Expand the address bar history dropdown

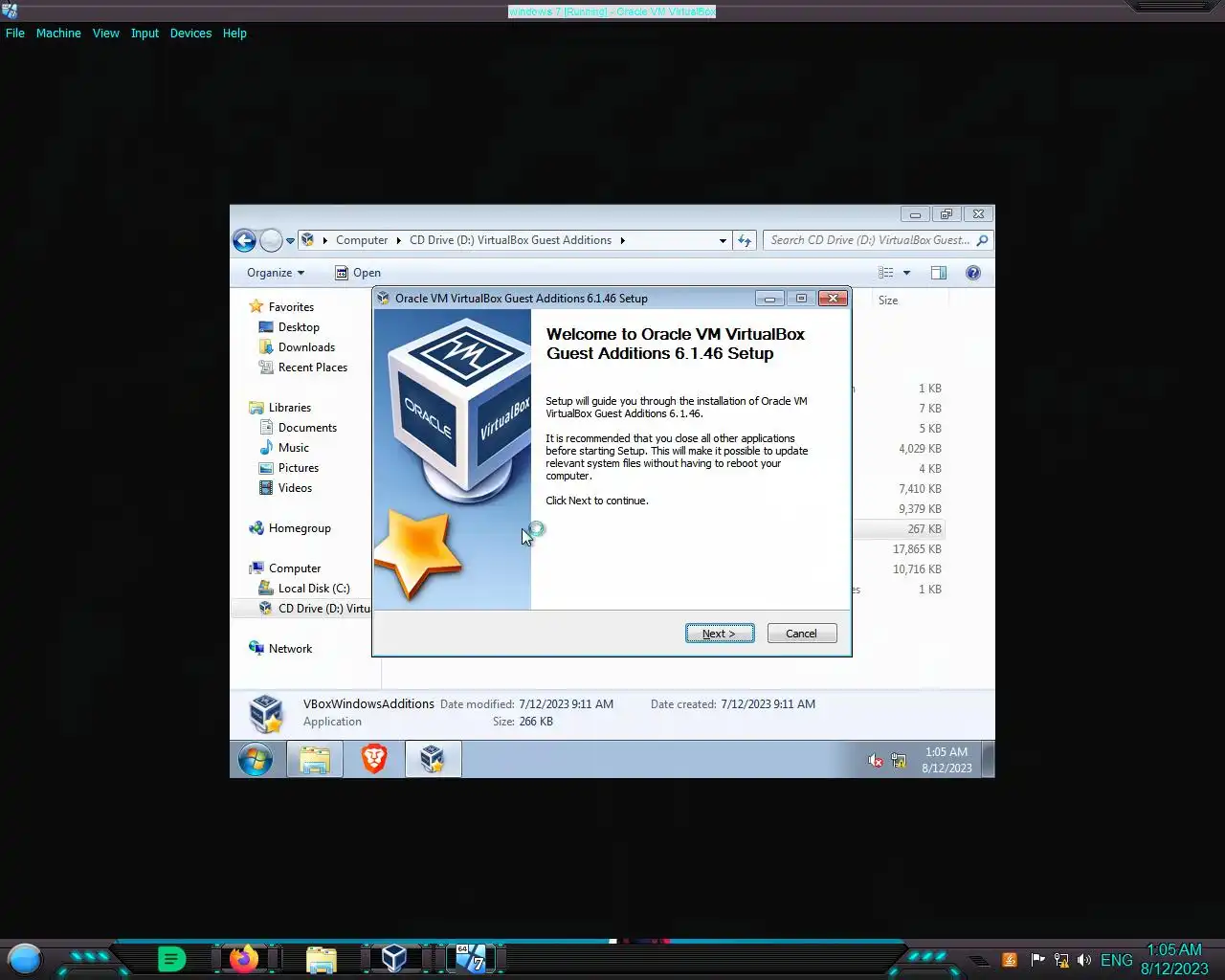tap(723, 241)
